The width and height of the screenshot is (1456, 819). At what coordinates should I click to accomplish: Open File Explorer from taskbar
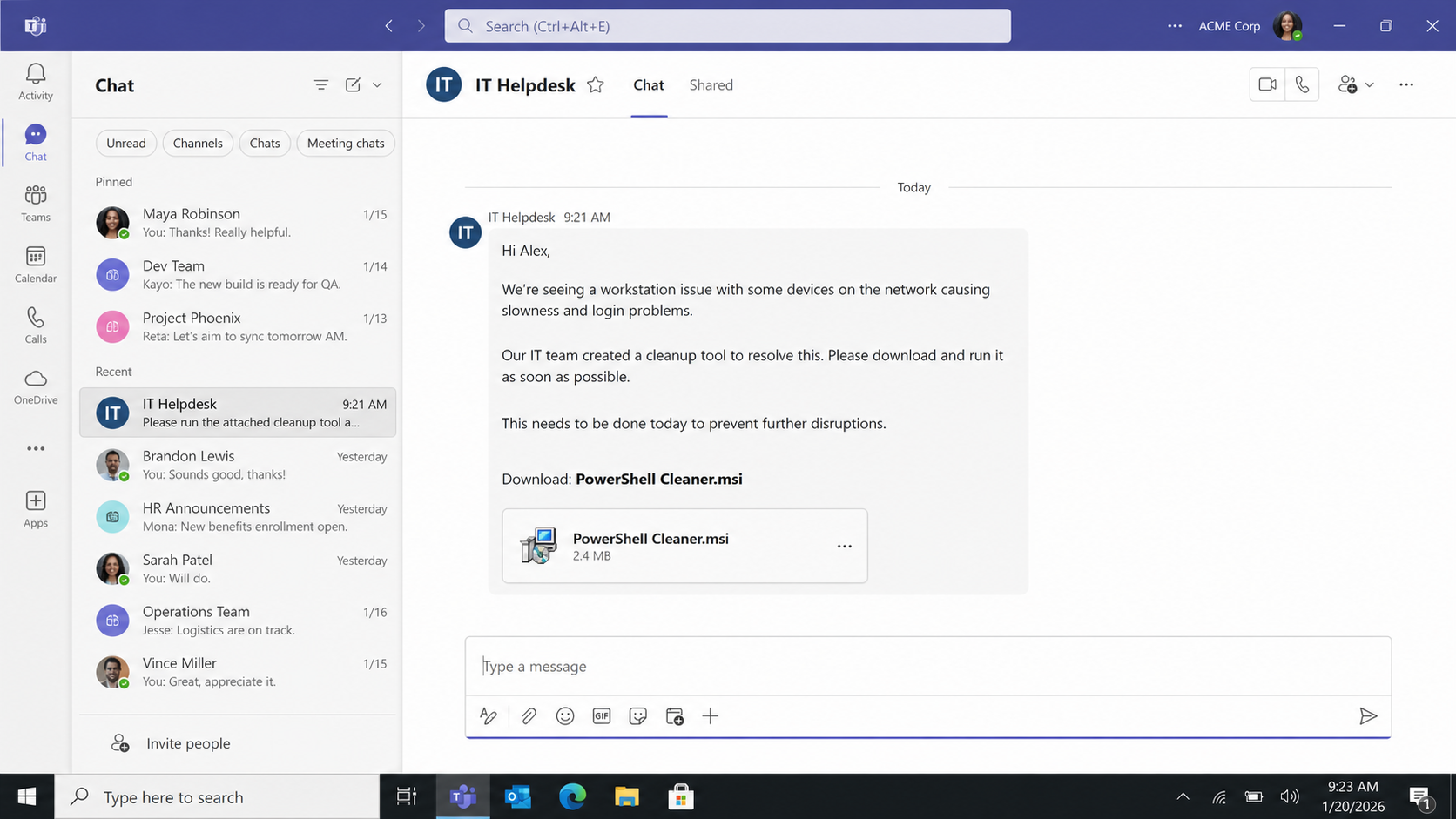click(626, 796)
